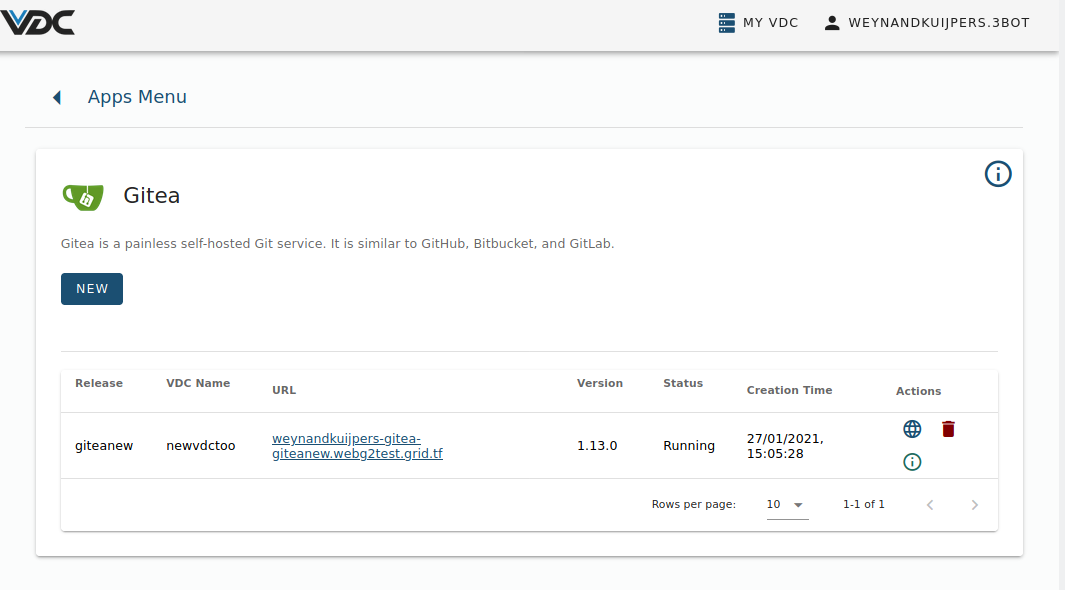Click the Gitea cup logo

pyautogui.click(x=83, y=197)
